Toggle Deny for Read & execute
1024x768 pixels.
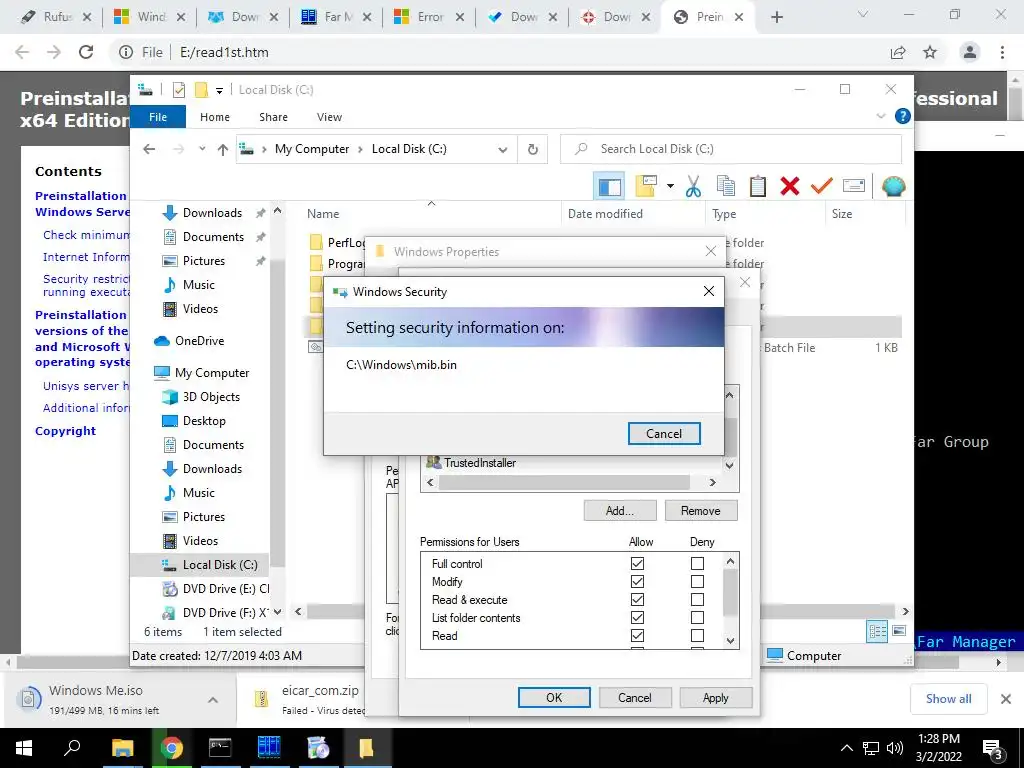(x=697, y=600)
